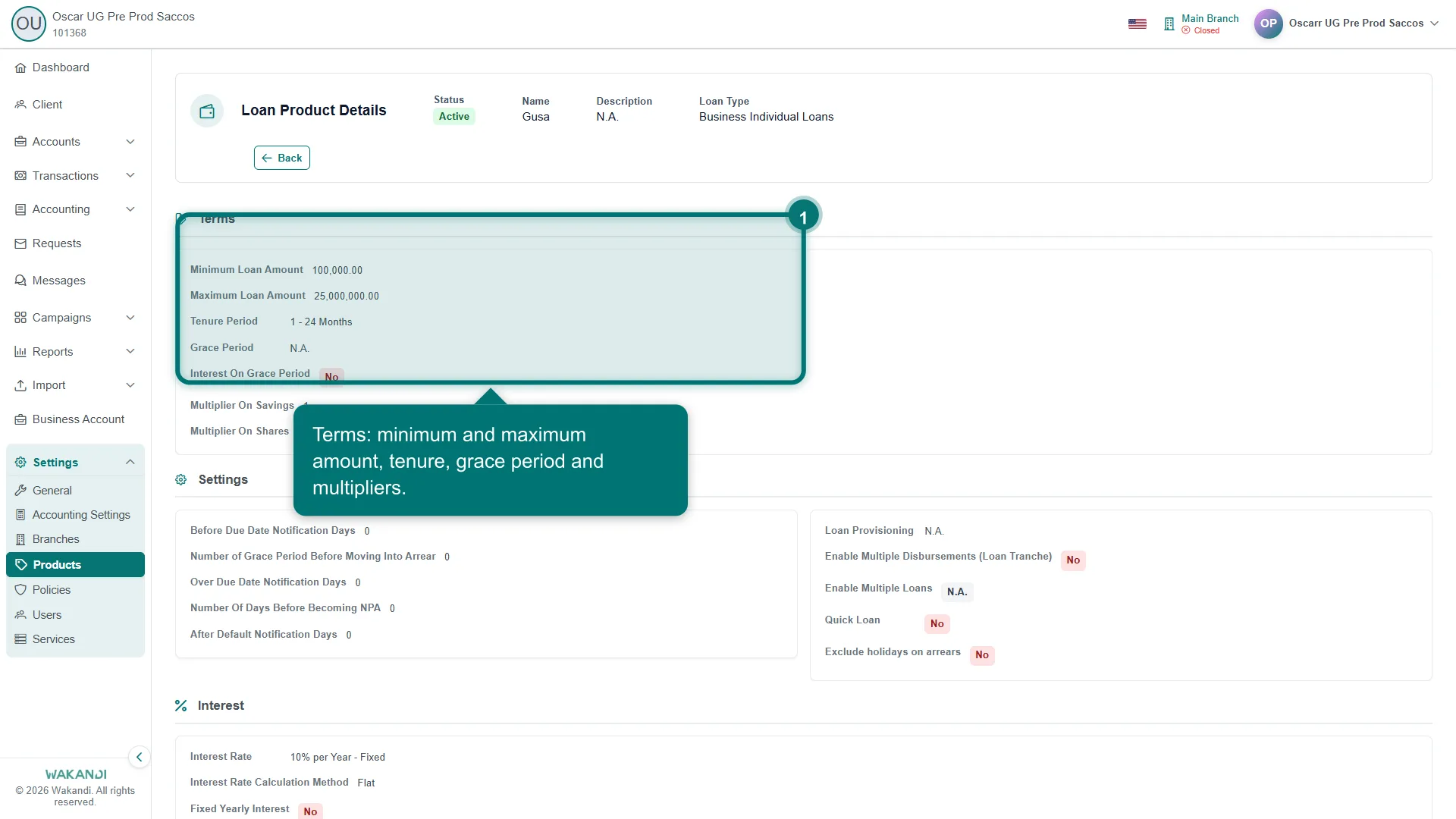The width and height of the screenshot is (1456, 819).
Task: Open the Requests menu item
Action: point(75,243)
